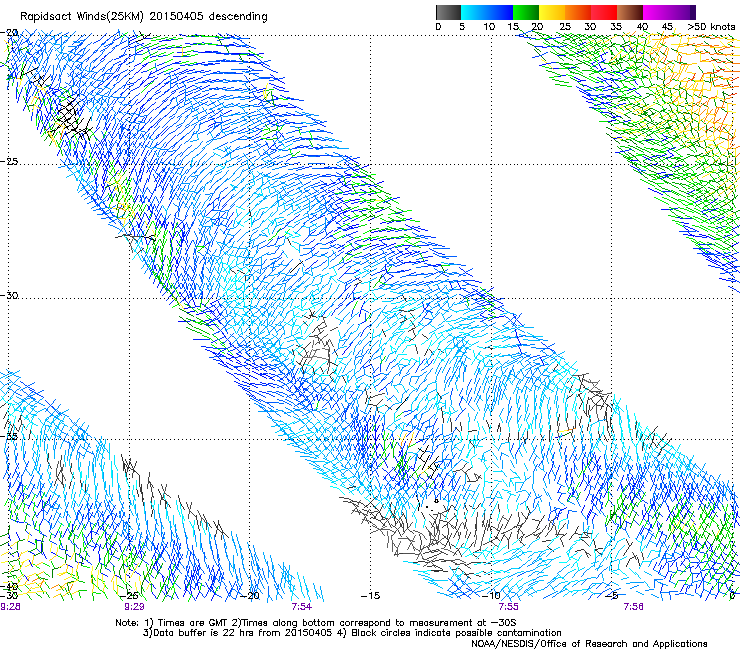
Task: Click the -30 latitude label on left axis
Action: pos(9,295)
